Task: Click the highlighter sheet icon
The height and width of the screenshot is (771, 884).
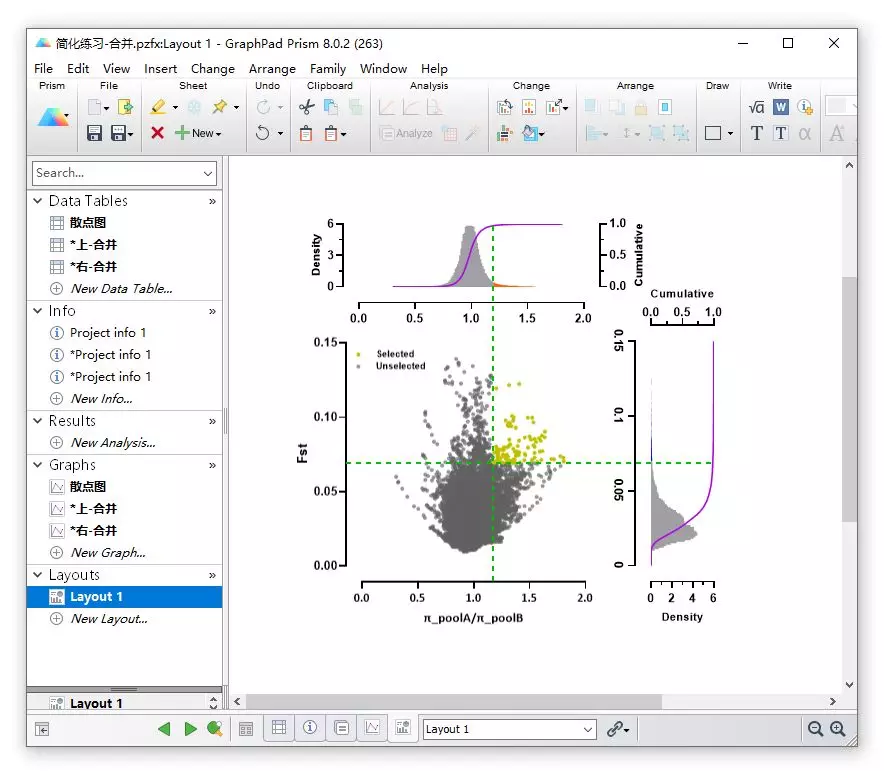Action: point(158,107)
